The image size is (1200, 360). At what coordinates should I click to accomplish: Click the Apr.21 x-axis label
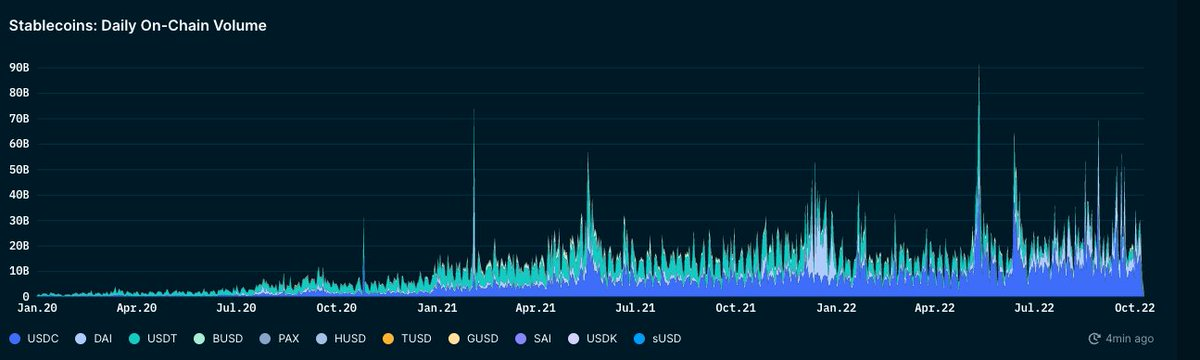[x=536, y=309]
